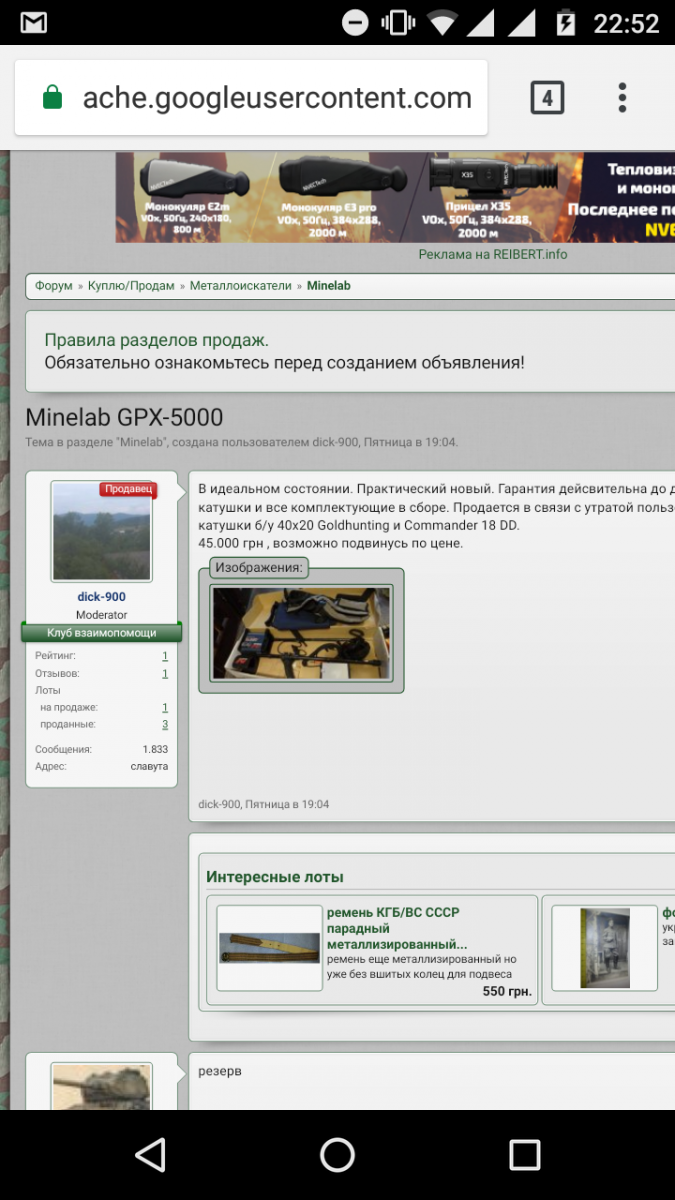Open the tab switcher showing 4 tabs
675x1200 pixels.
pos(547,97)
